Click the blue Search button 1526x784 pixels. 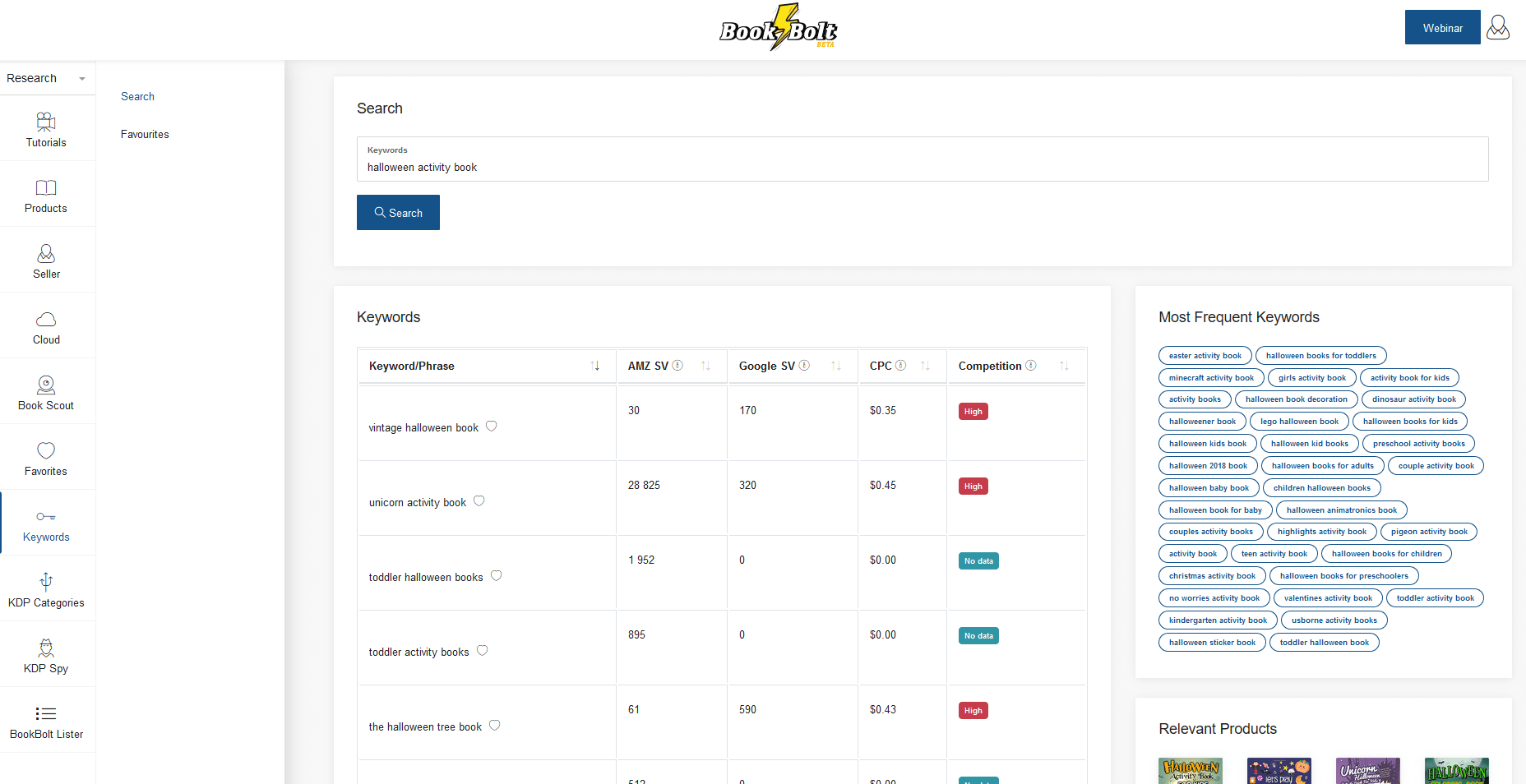398,212
